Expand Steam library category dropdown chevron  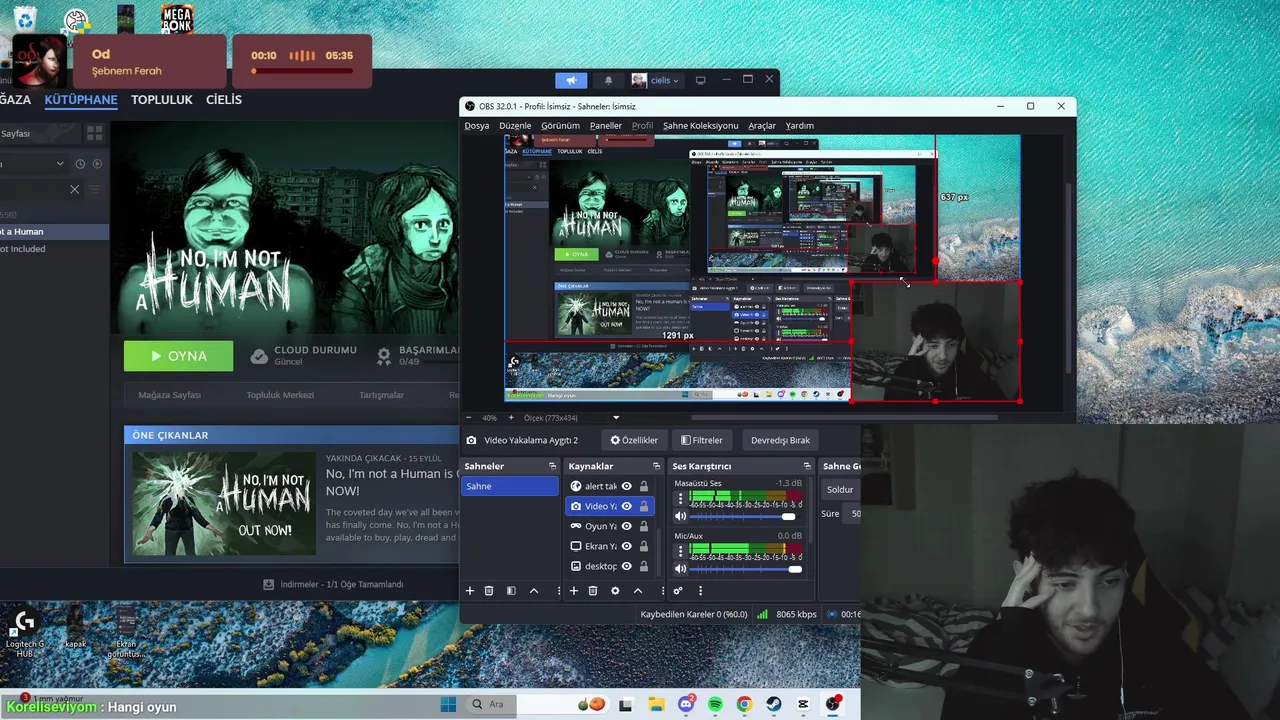[60, 163]
